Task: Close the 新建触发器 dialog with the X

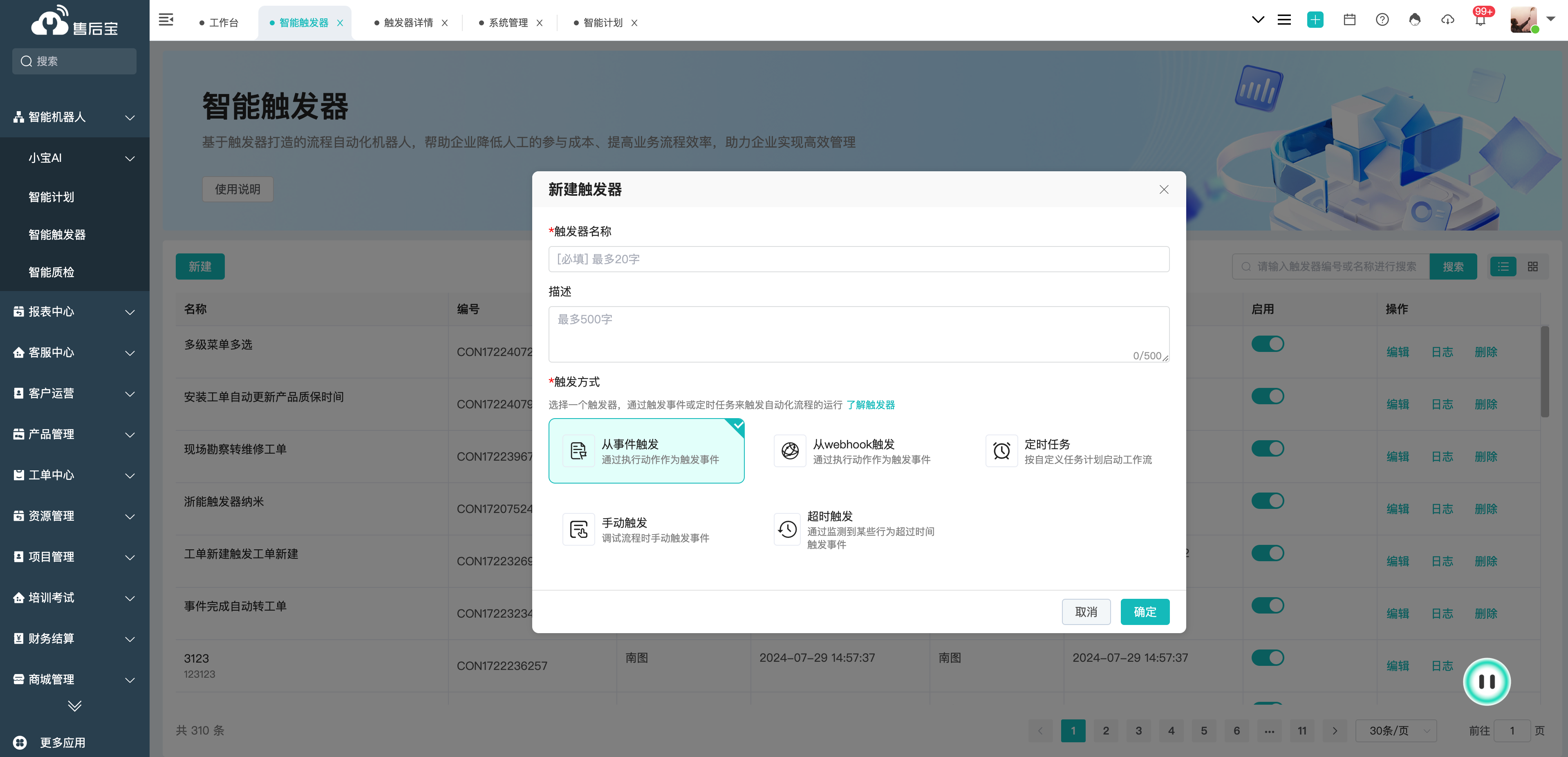Action: (1164, 189)
